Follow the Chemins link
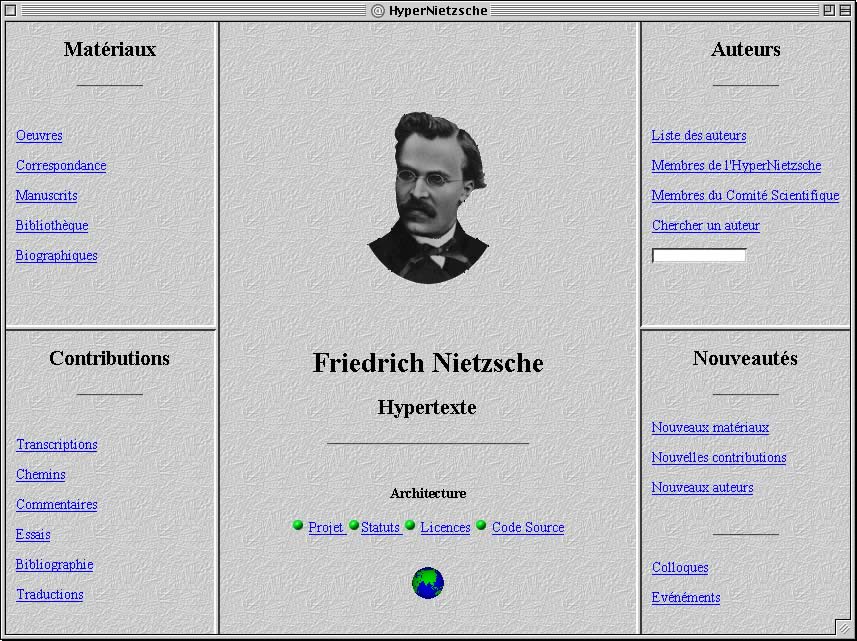Image resolution: width=857 pixels, height=641 pixels. point(40,475)
